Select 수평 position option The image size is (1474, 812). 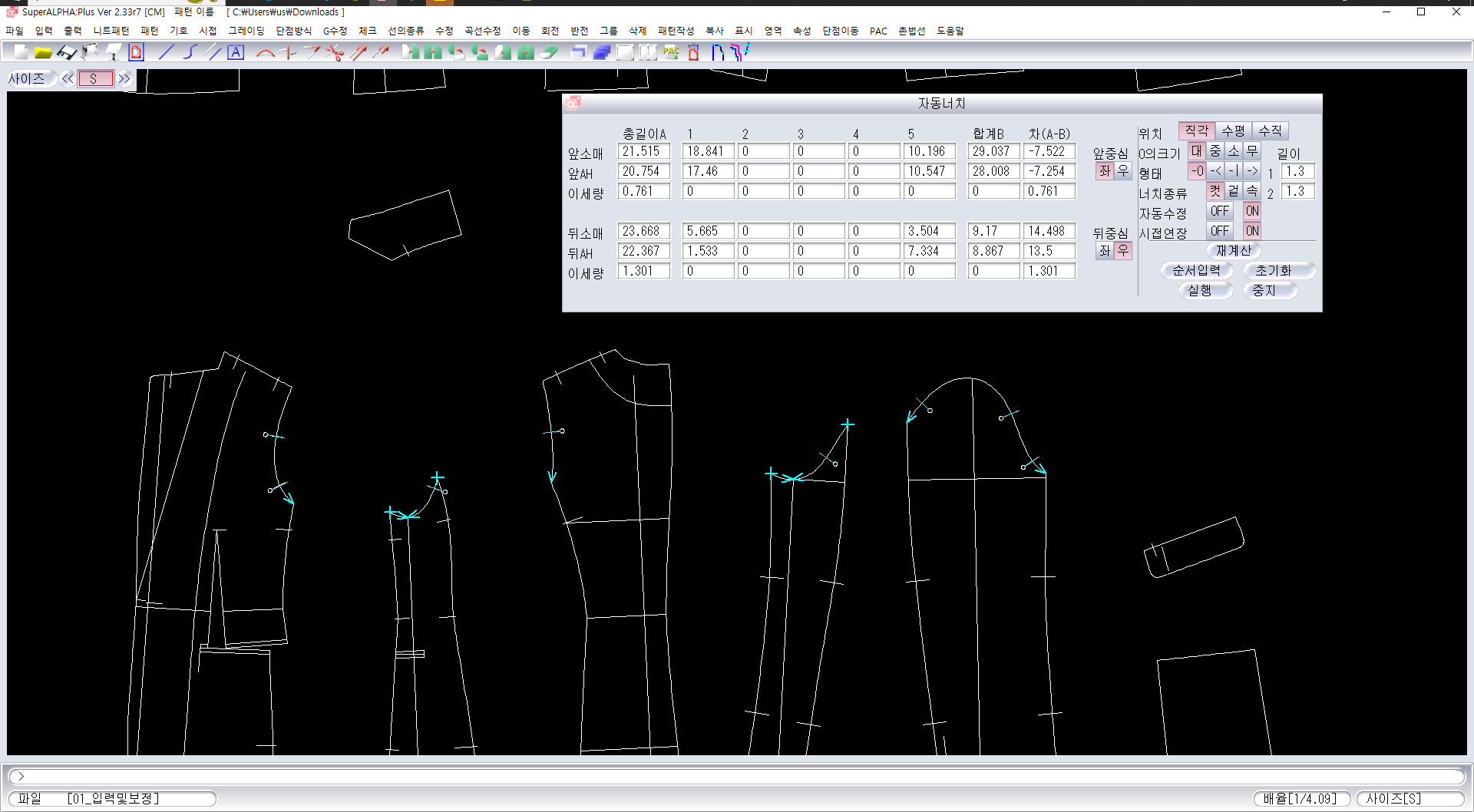[1233, 131]
